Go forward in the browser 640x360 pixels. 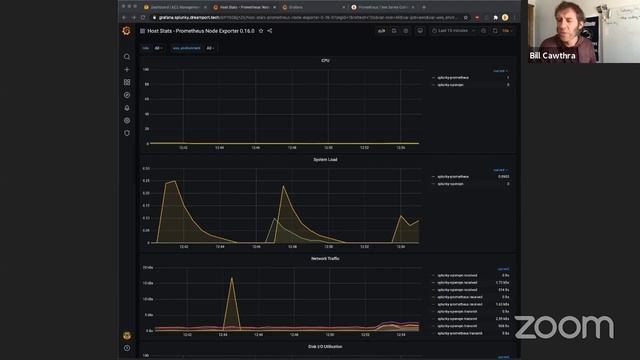(133, 18)
